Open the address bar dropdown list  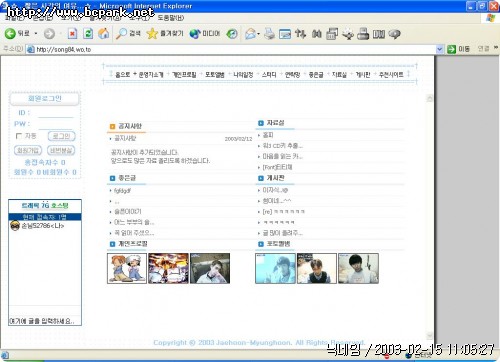[x=440, y=49]
